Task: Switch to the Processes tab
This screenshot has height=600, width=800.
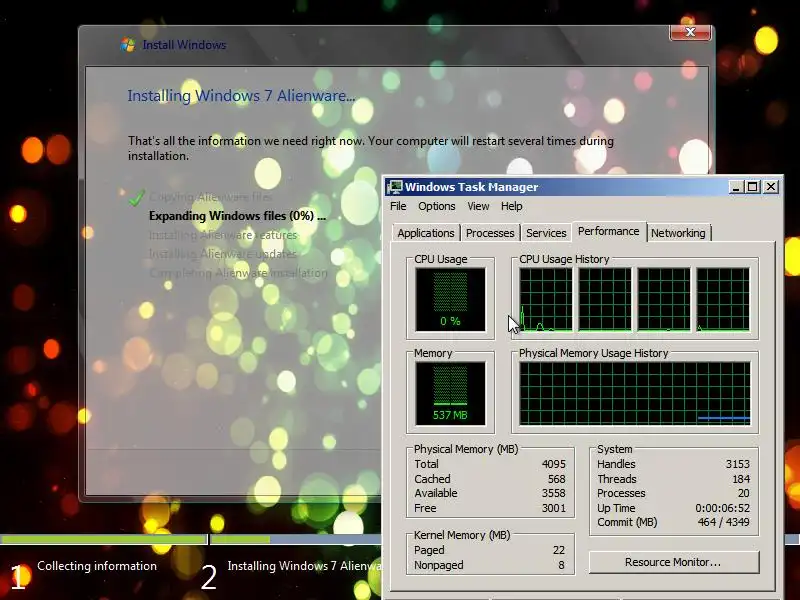Action: pyautogui.click(x=490, y=233)
